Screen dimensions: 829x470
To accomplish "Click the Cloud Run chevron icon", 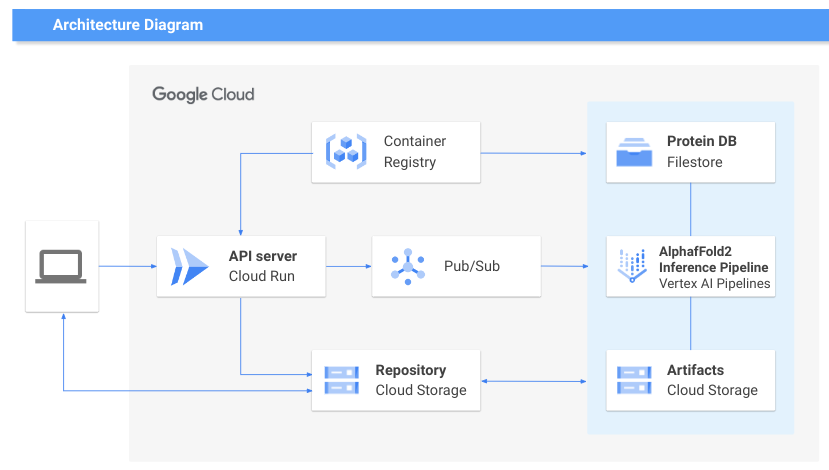I will tap(190, 267).
